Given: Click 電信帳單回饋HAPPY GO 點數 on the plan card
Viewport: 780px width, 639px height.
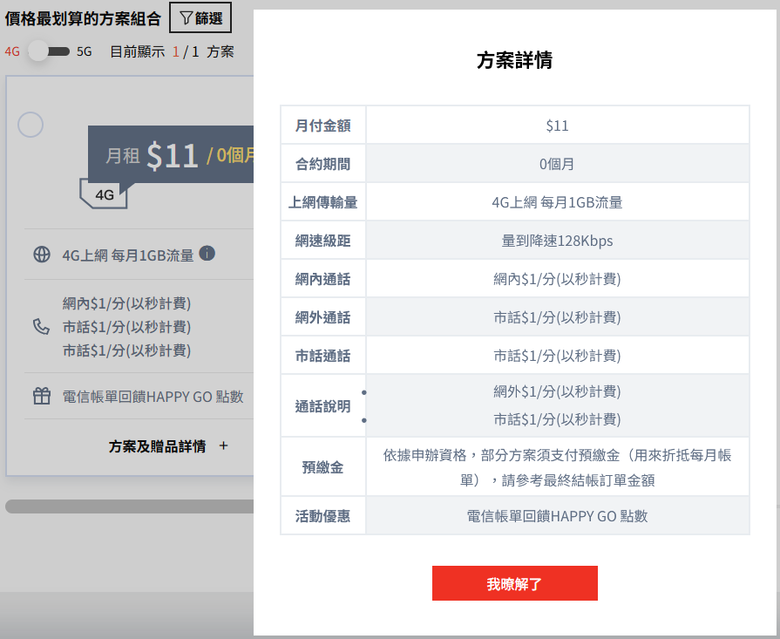Looking at the screenshot, I should click(x=153, y=397).
